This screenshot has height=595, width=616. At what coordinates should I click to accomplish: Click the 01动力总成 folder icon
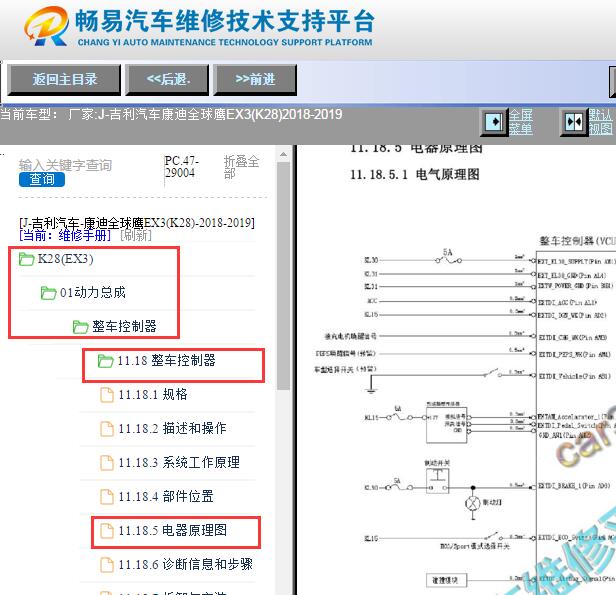coord(48,293)
